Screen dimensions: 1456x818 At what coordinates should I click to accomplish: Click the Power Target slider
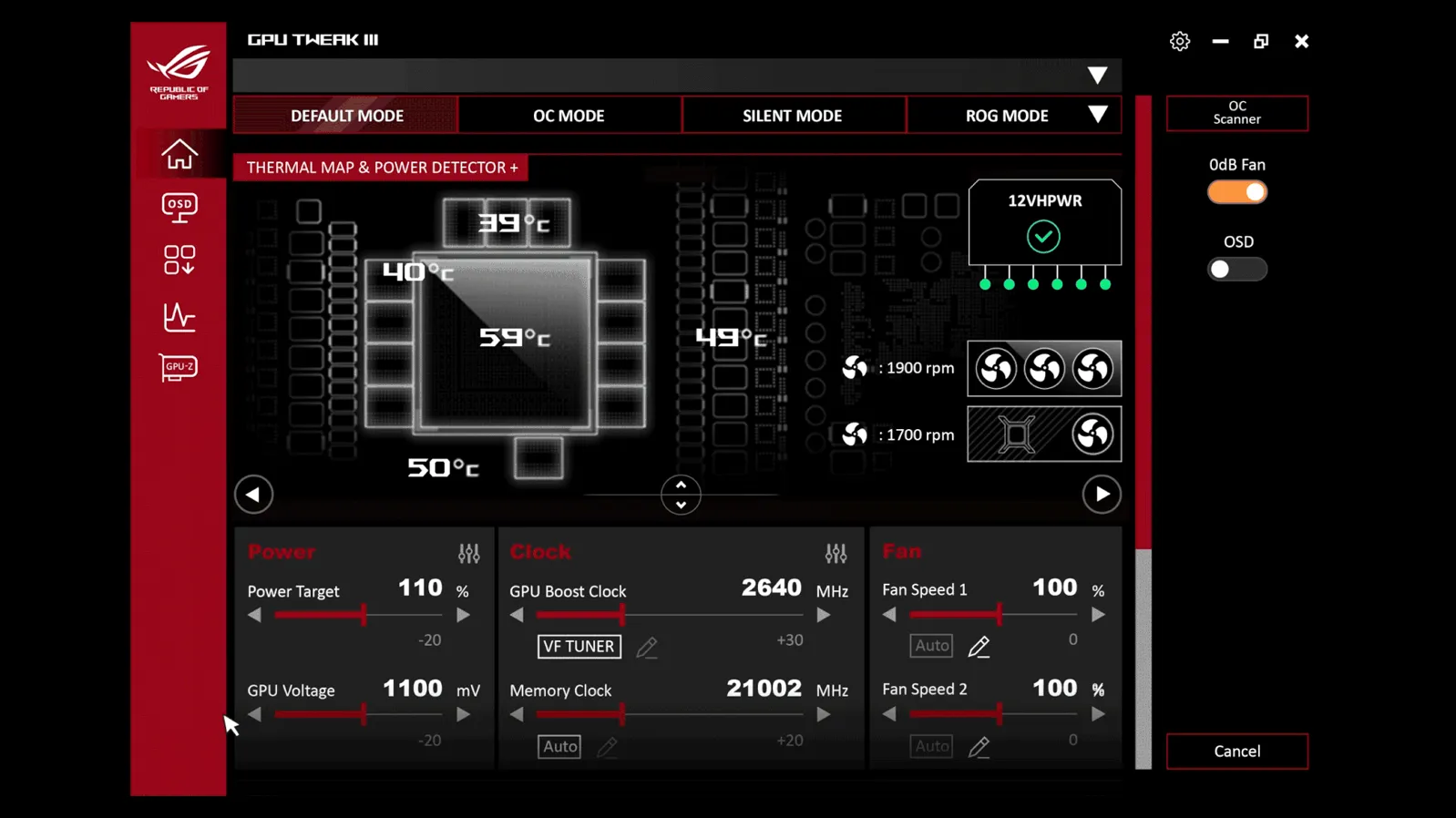click(x=359, y=615)
